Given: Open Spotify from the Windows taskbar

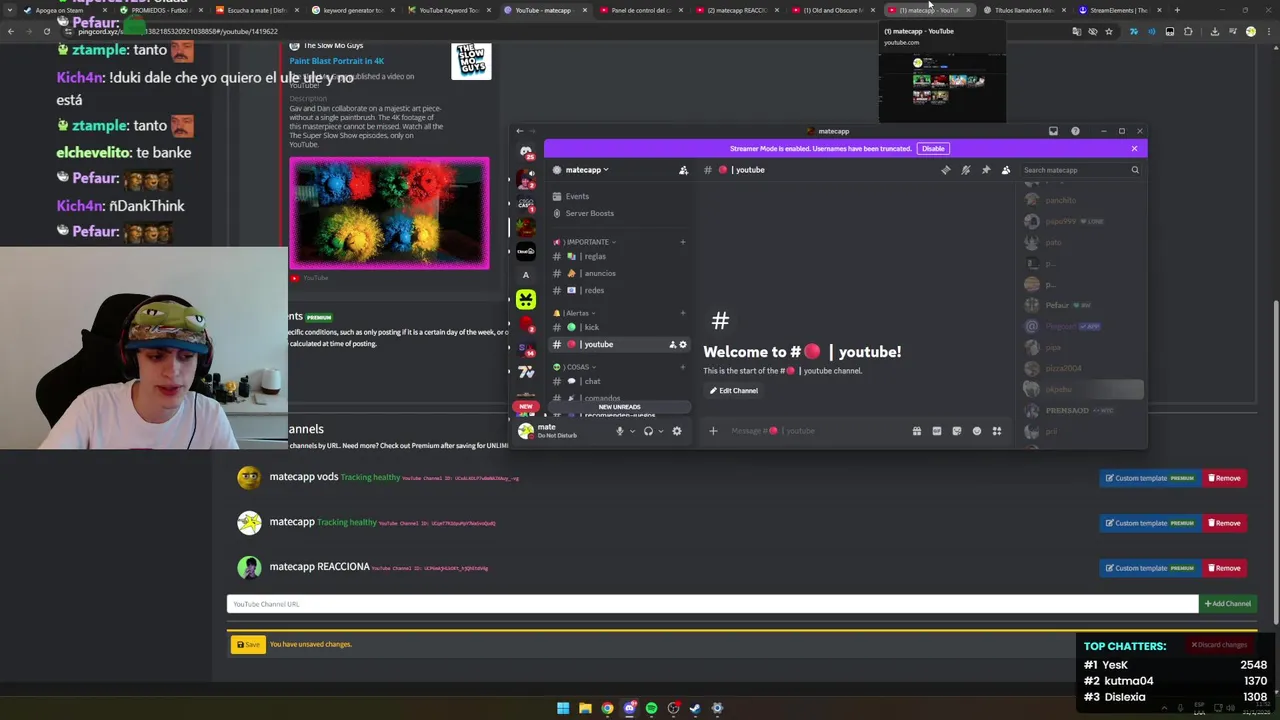Looking at the screenshot, I should (651, 708).
